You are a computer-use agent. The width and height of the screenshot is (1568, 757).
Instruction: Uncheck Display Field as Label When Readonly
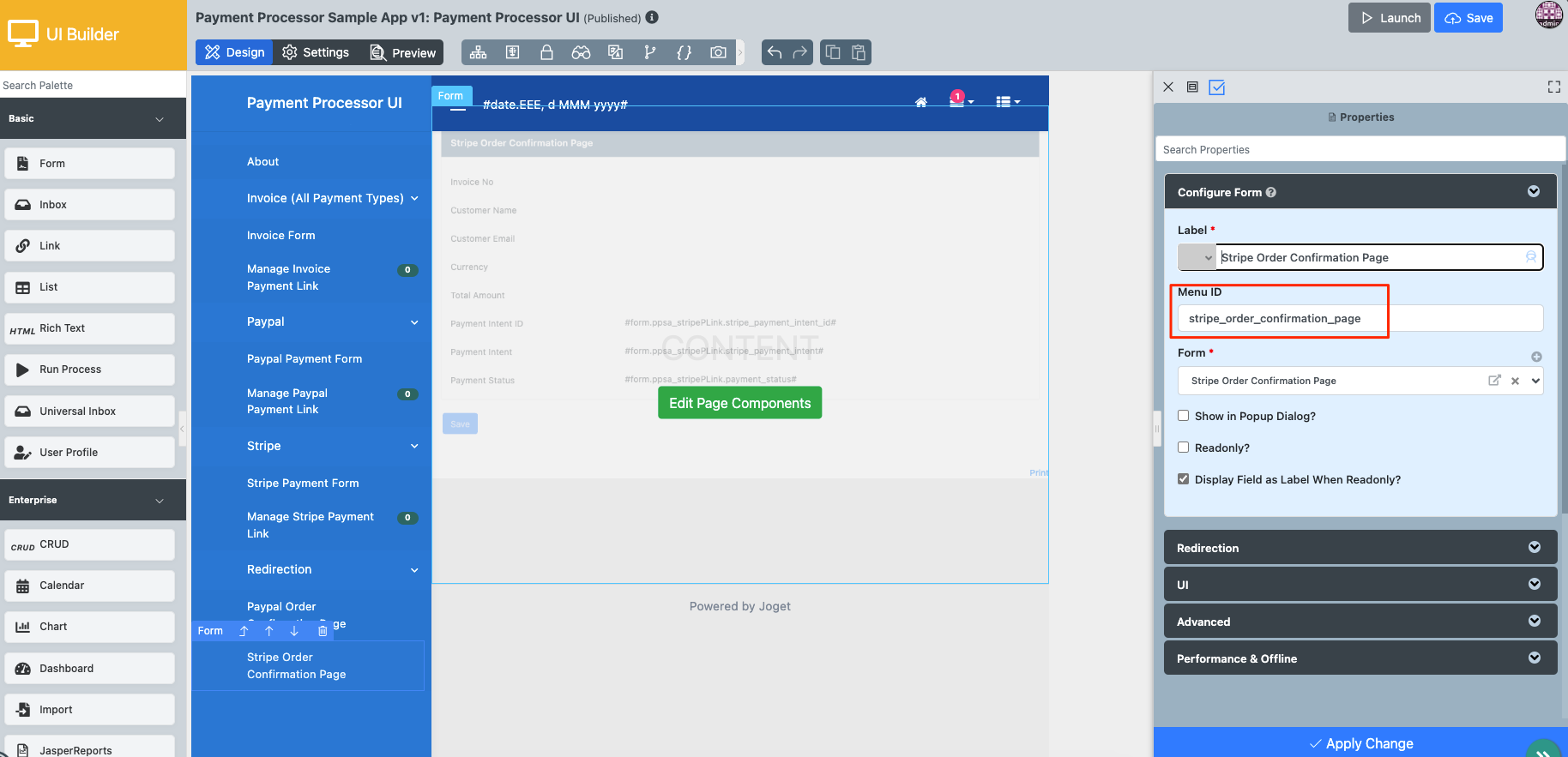click(x=1184, y=479)
